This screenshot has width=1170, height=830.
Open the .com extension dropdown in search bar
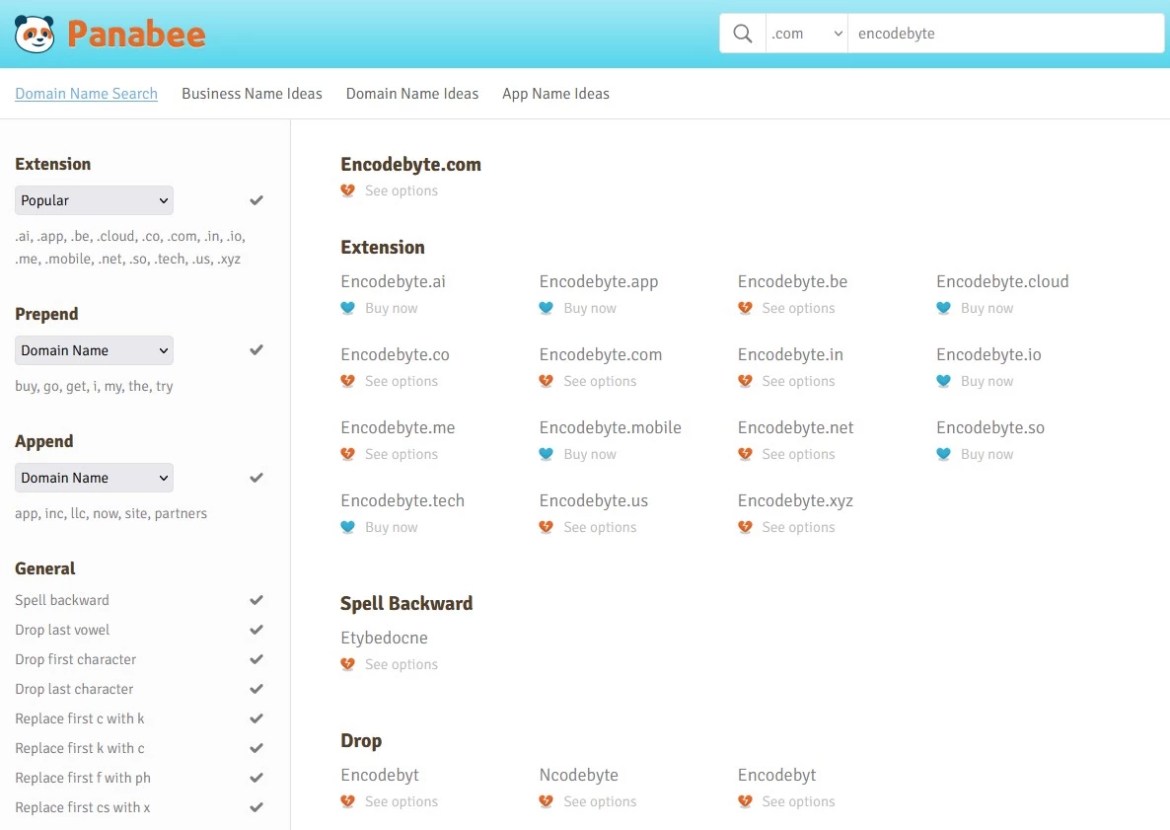pos(807,34)
